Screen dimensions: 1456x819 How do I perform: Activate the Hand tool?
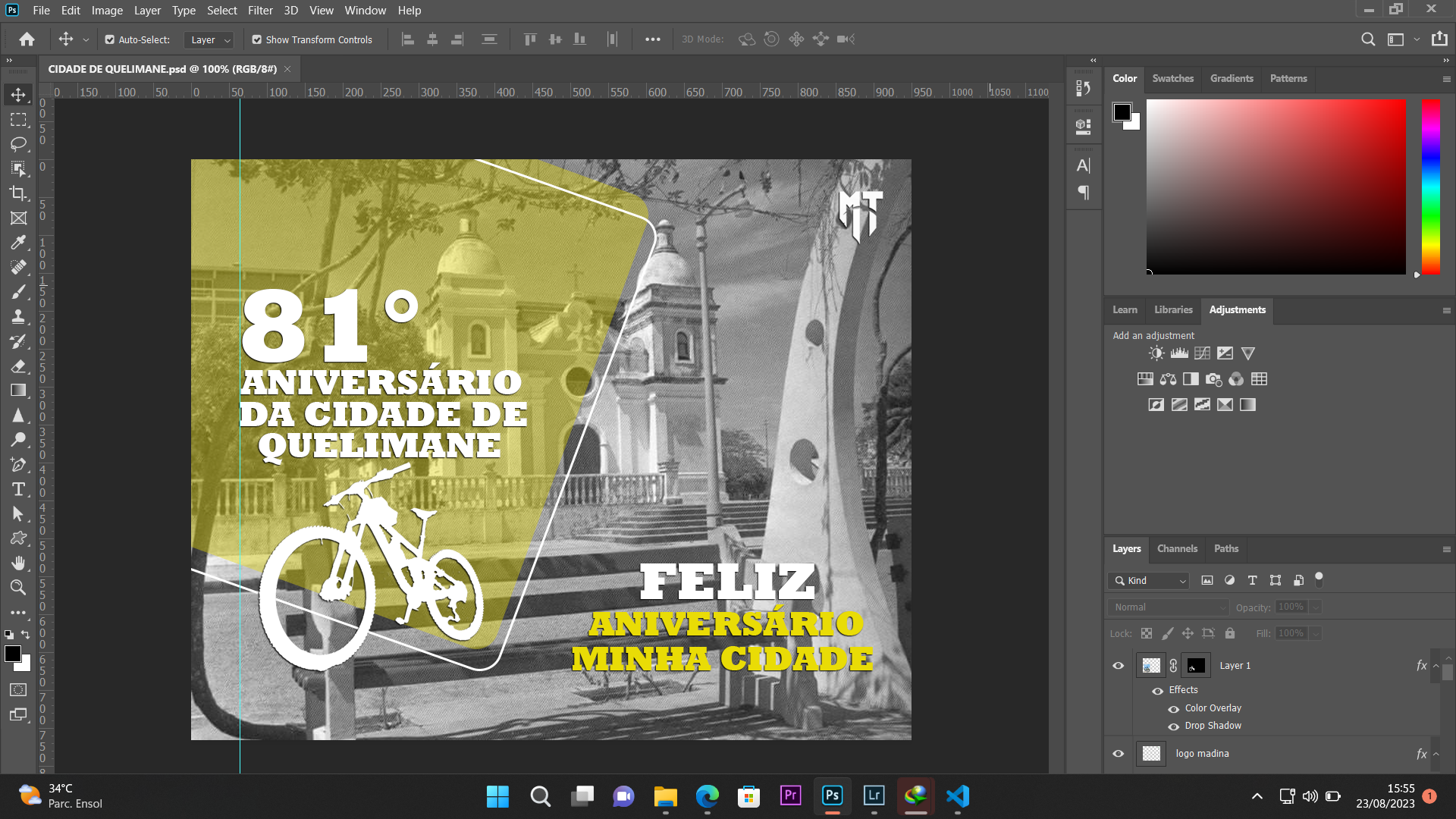[x=18, y=563]
